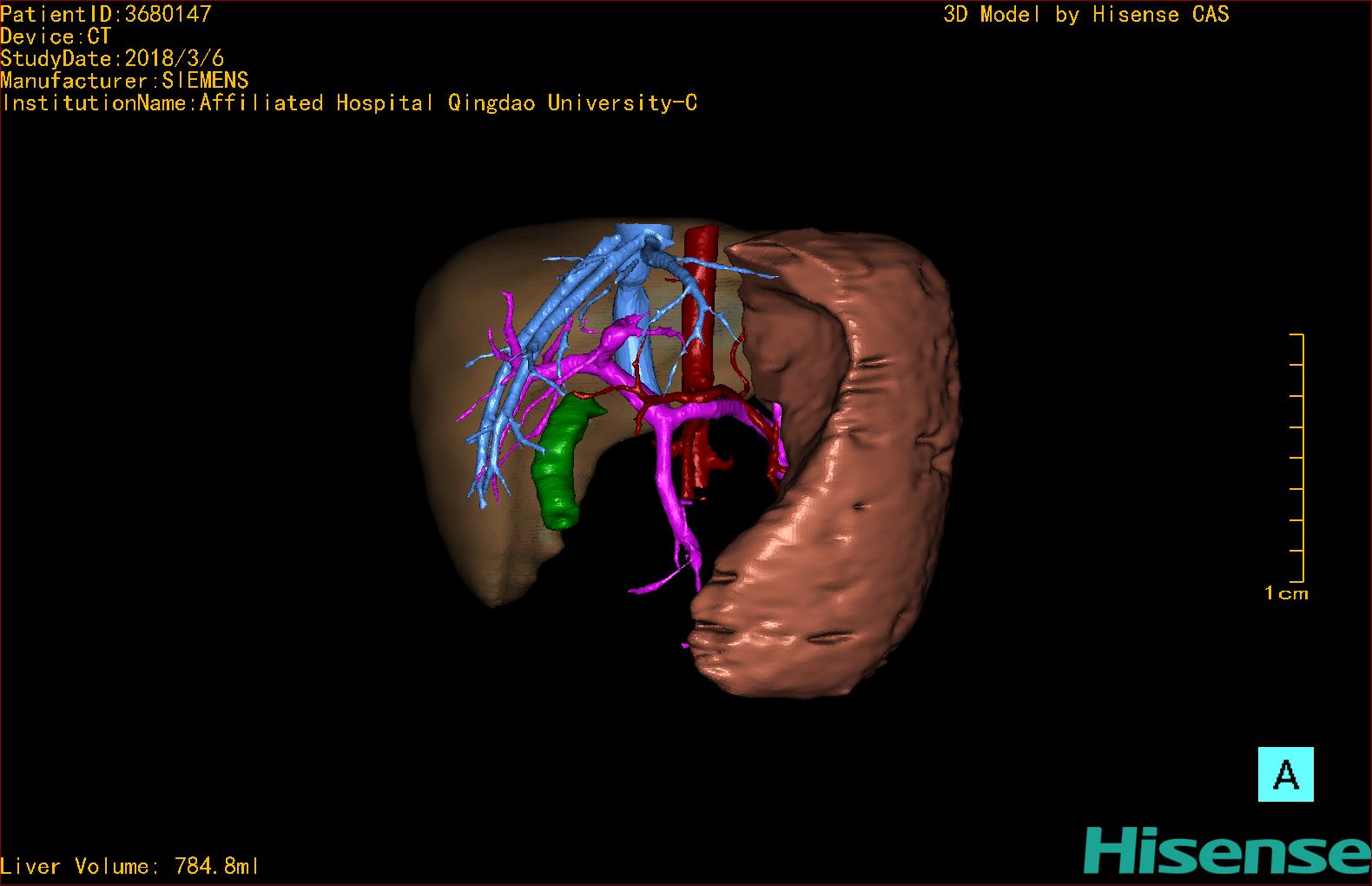Click the cyan "A" orientation marker
This screenshot has width=1372, height=886.
pyautogui.click(x=1285, y=774)
